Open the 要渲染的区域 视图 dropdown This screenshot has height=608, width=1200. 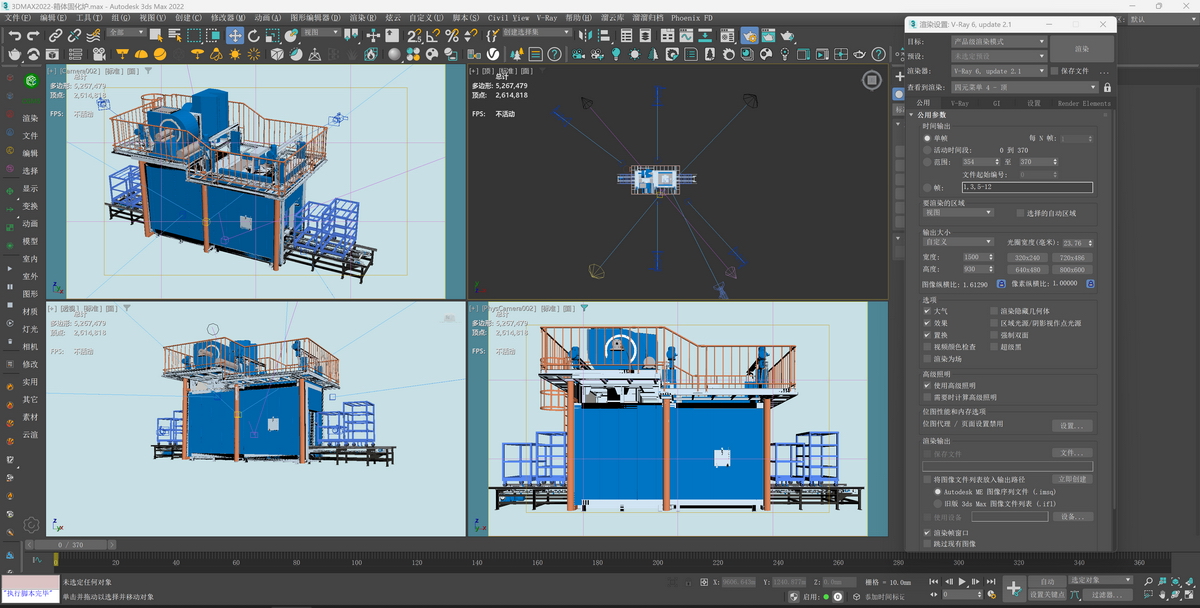point(958,212)
